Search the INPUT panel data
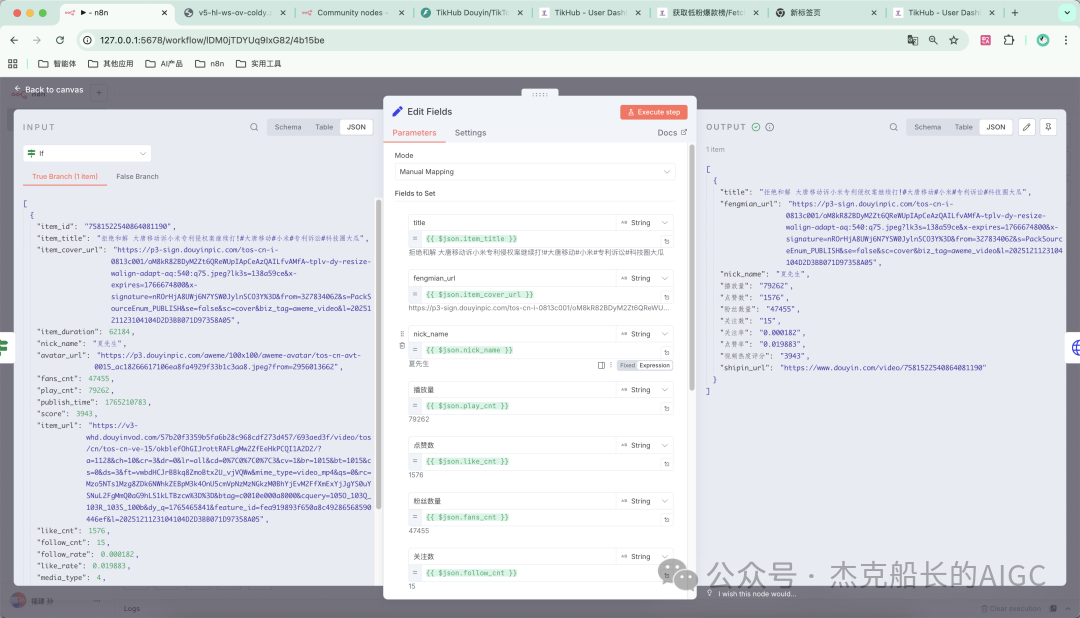This screenshot has width=1080, height=618. click(x=254, y=127)
